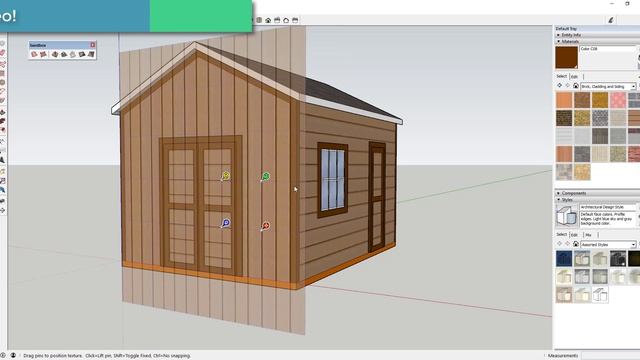Click the blue texture positioning pin
Image resolution: width=640 pixels, height=360 pixels.
pyautogui.click(x=225, y=223)
